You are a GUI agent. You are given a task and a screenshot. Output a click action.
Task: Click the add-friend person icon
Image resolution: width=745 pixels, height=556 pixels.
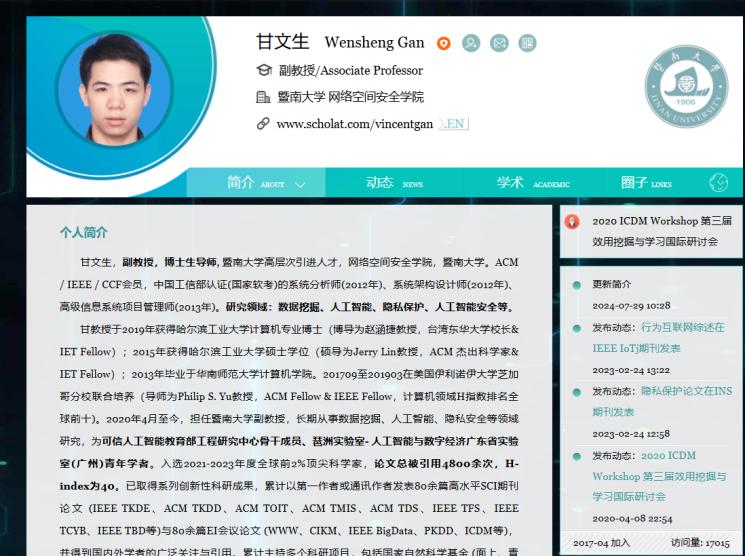[x=471, y=43]
